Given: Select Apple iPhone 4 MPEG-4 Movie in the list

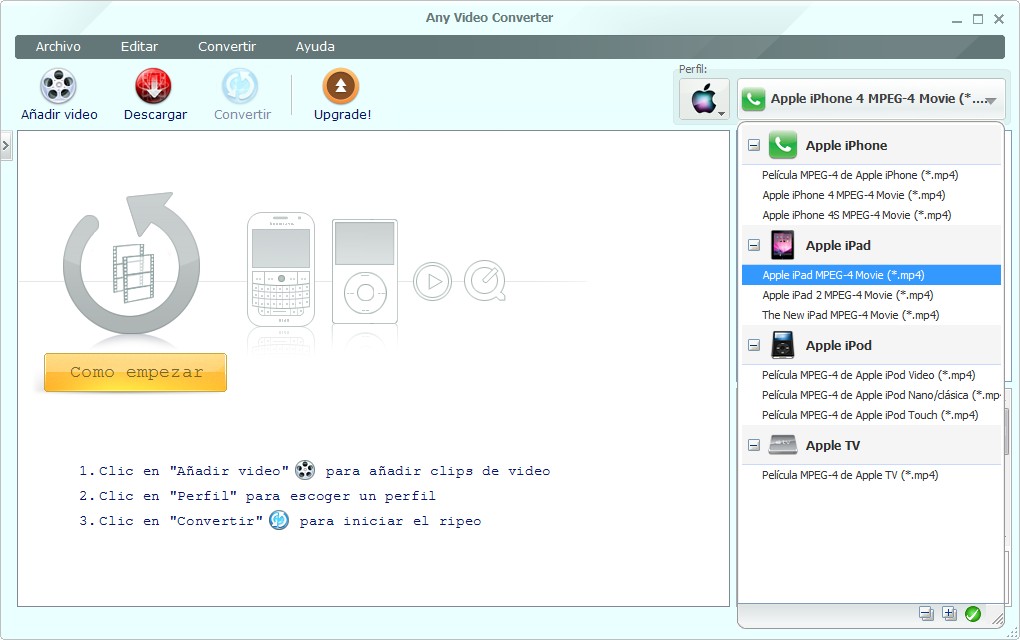Looking at the screenshot, I should (871, 195).
